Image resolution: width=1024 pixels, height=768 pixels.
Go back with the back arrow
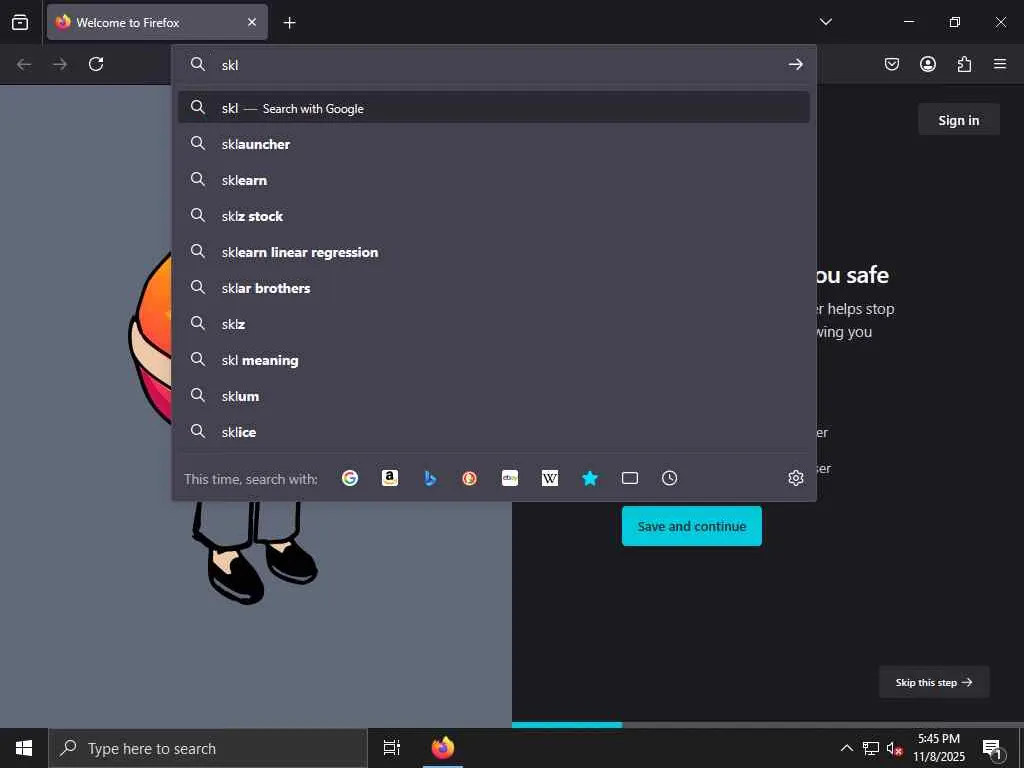click(x=24, y=64)
